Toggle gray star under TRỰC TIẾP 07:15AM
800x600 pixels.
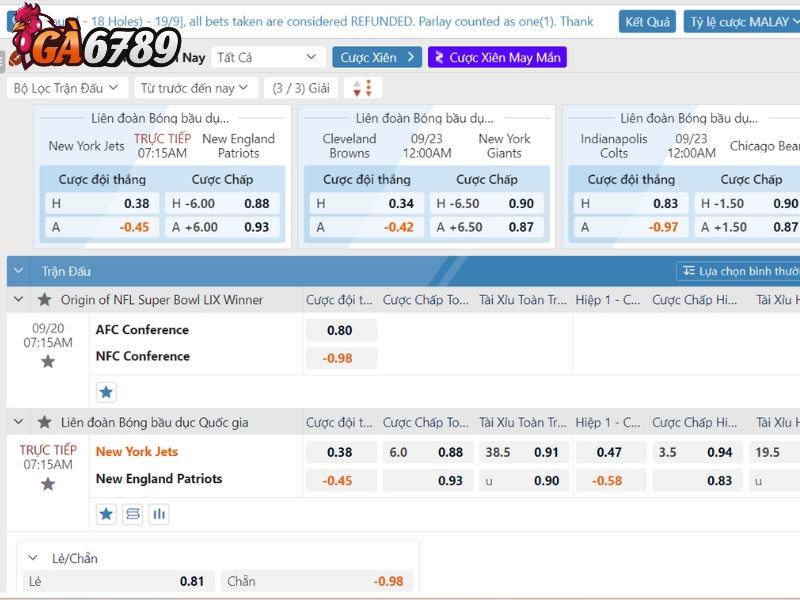[x=48, y=484]
